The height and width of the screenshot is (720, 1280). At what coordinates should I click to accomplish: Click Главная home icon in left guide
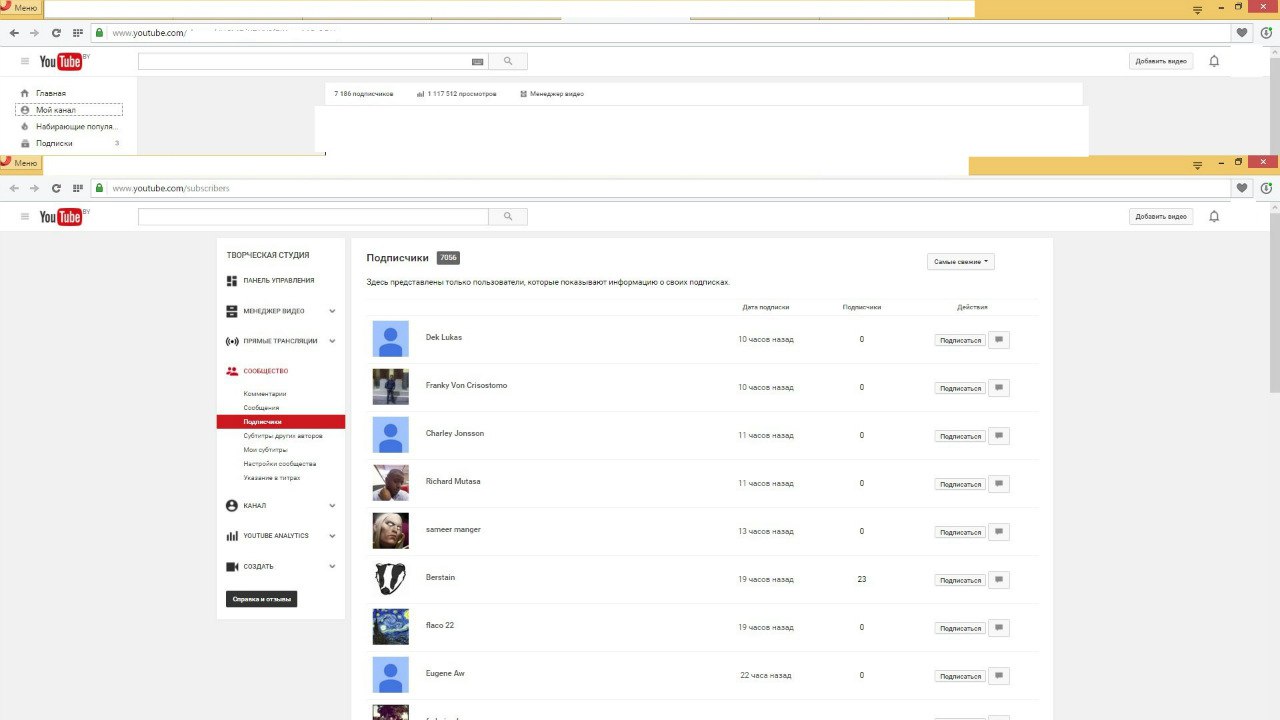pos(25,93)
